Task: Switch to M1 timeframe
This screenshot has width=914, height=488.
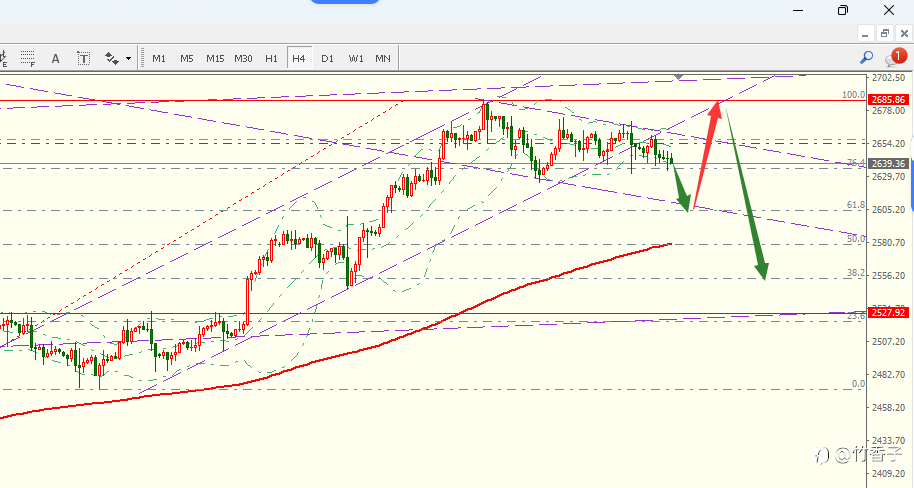Action: [159, 58]
